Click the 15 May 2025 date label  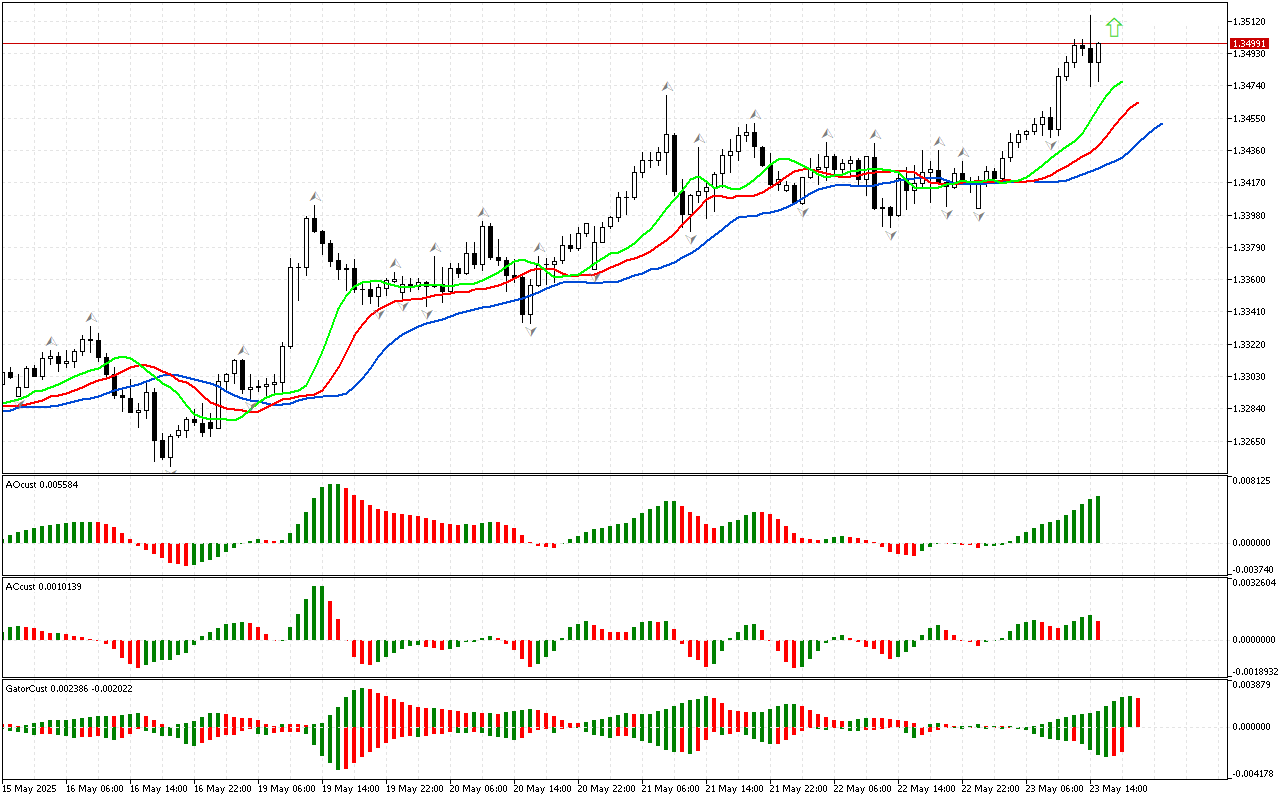coord(30,789)
